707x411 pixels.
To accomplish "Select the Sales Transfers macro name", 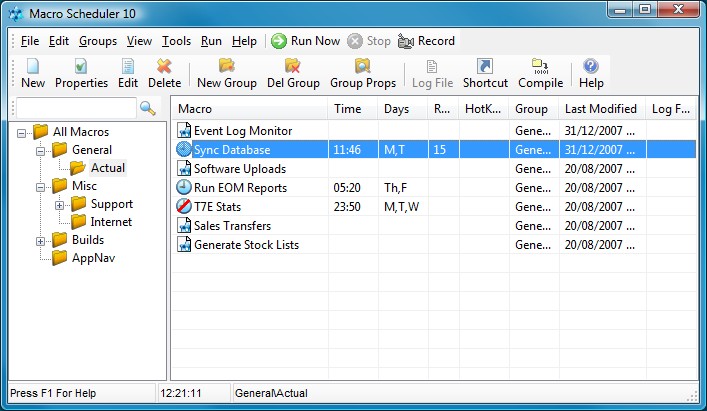I will (232, 225).
